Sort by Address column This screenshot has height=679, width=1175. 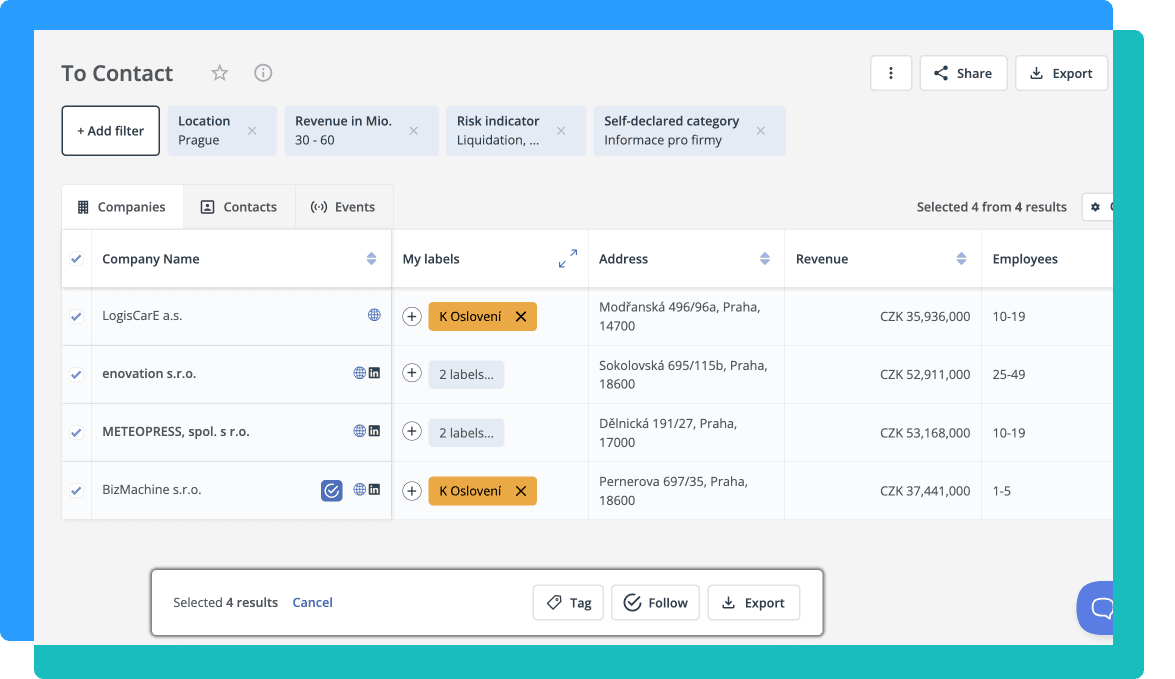764,259
